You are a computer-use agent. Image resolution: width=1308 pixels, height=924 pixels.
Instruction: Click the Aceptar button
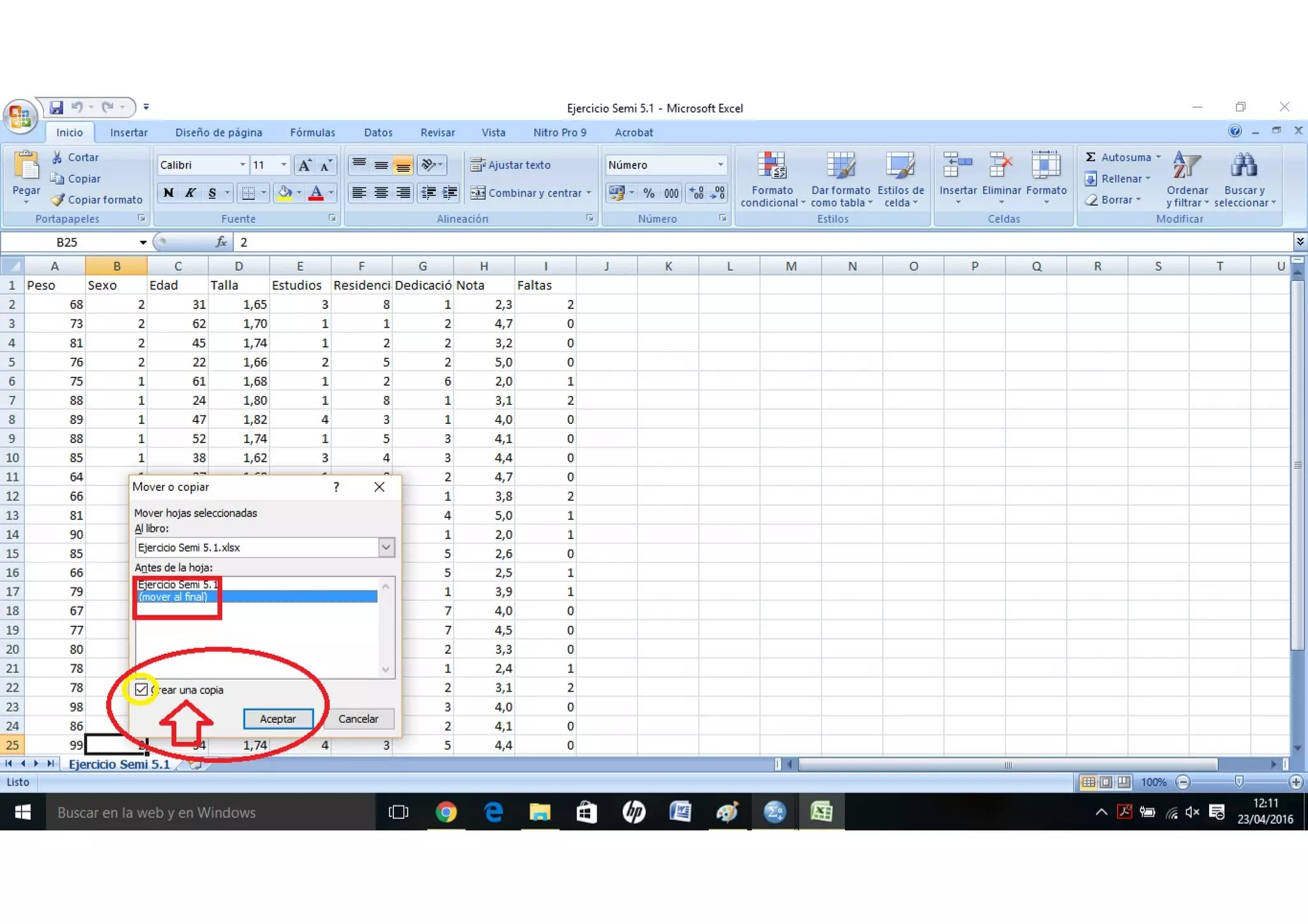tap(278, 719)
